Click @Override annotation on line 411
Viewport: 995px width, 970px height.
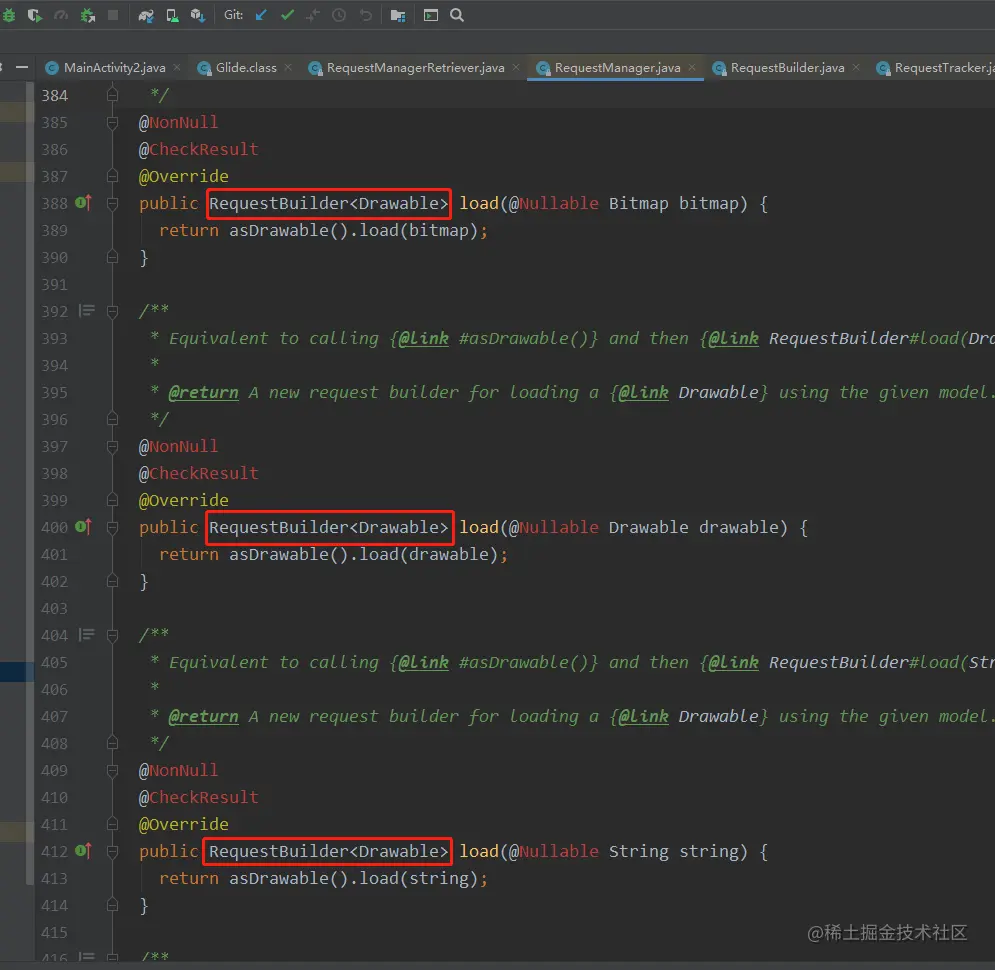(x=183, y=824)
